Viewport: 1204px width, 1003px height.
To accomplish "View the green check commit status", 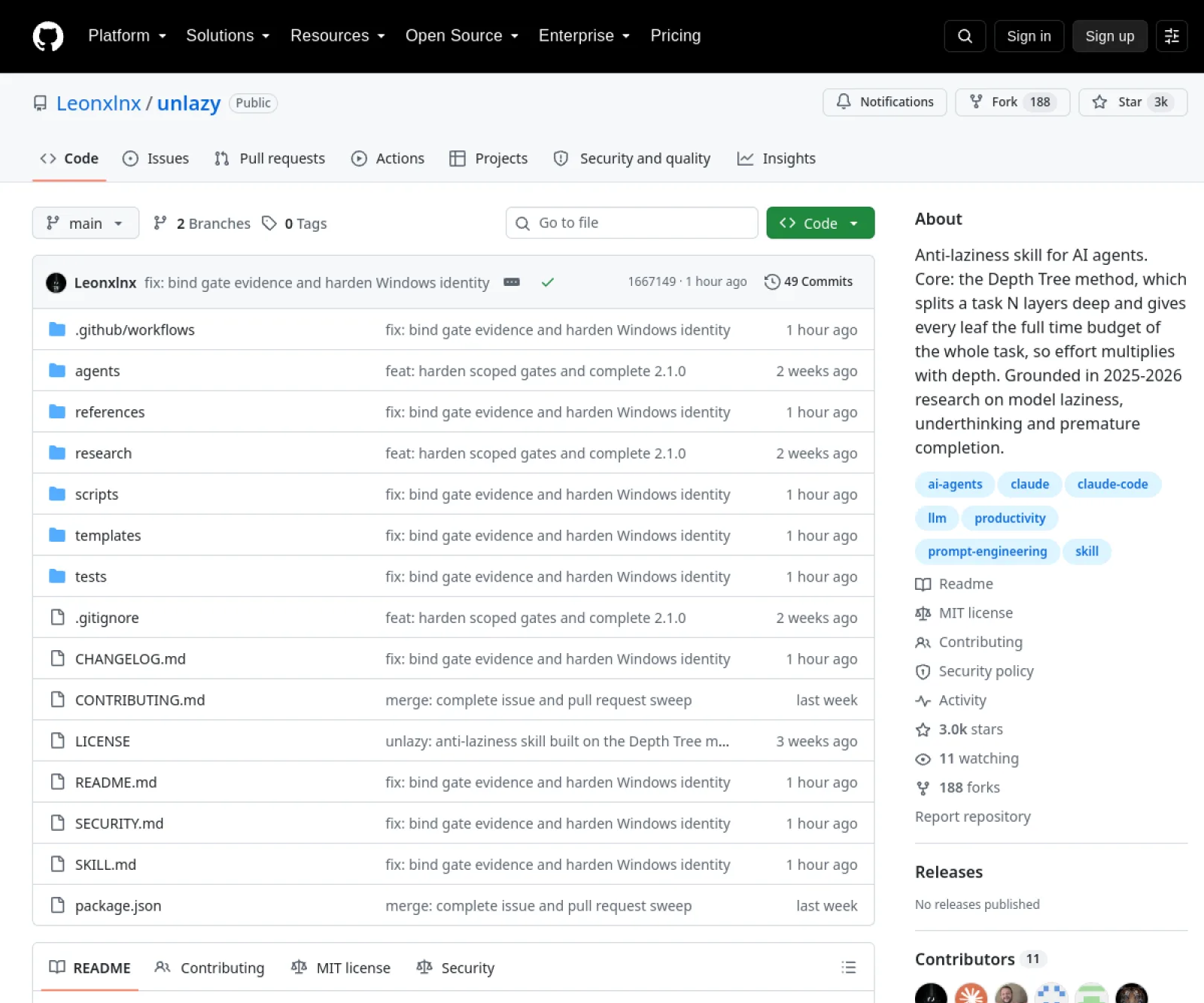I will tap(548, 282).
